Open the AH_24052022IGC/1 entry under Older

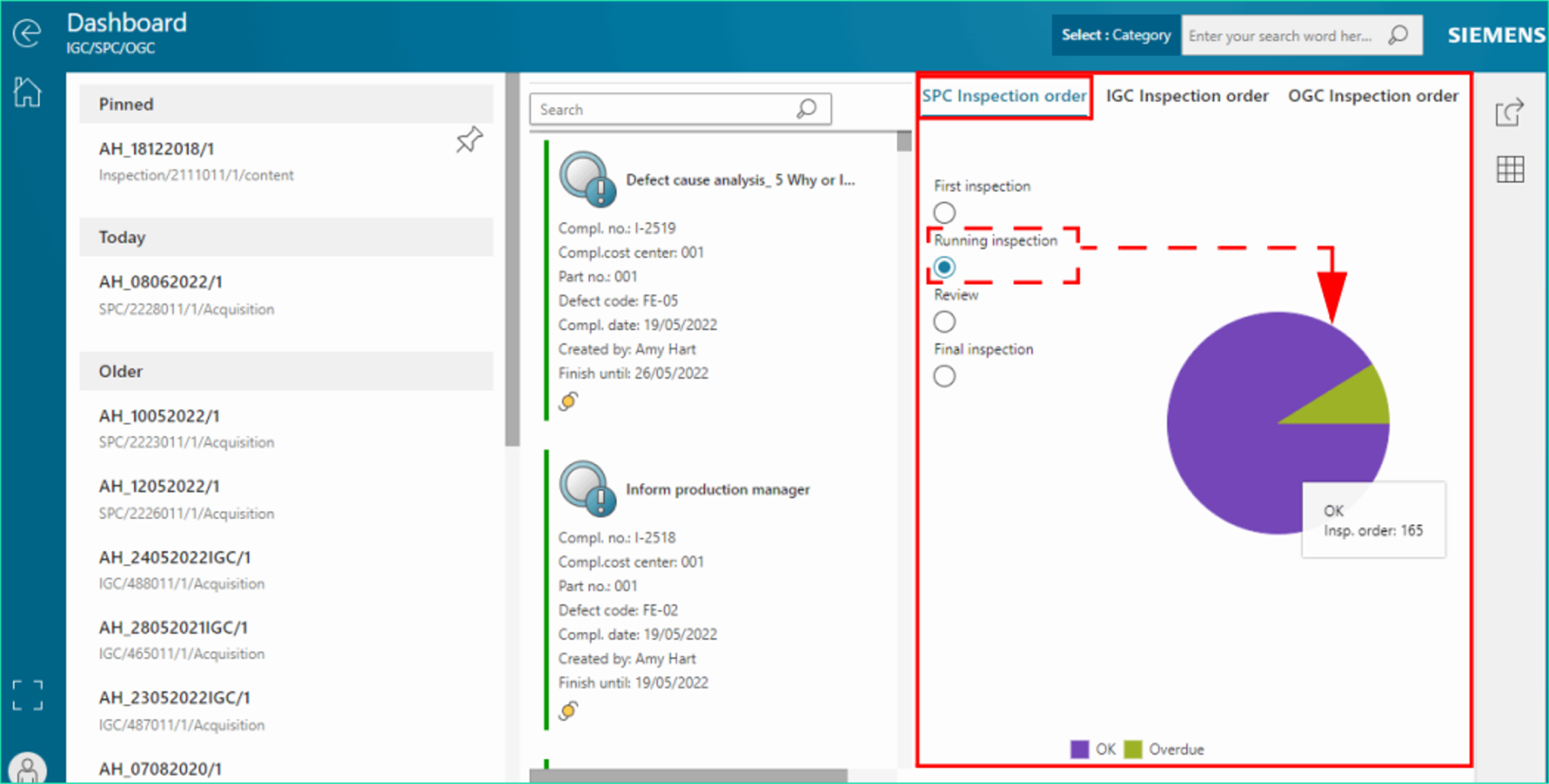(175, 557)
